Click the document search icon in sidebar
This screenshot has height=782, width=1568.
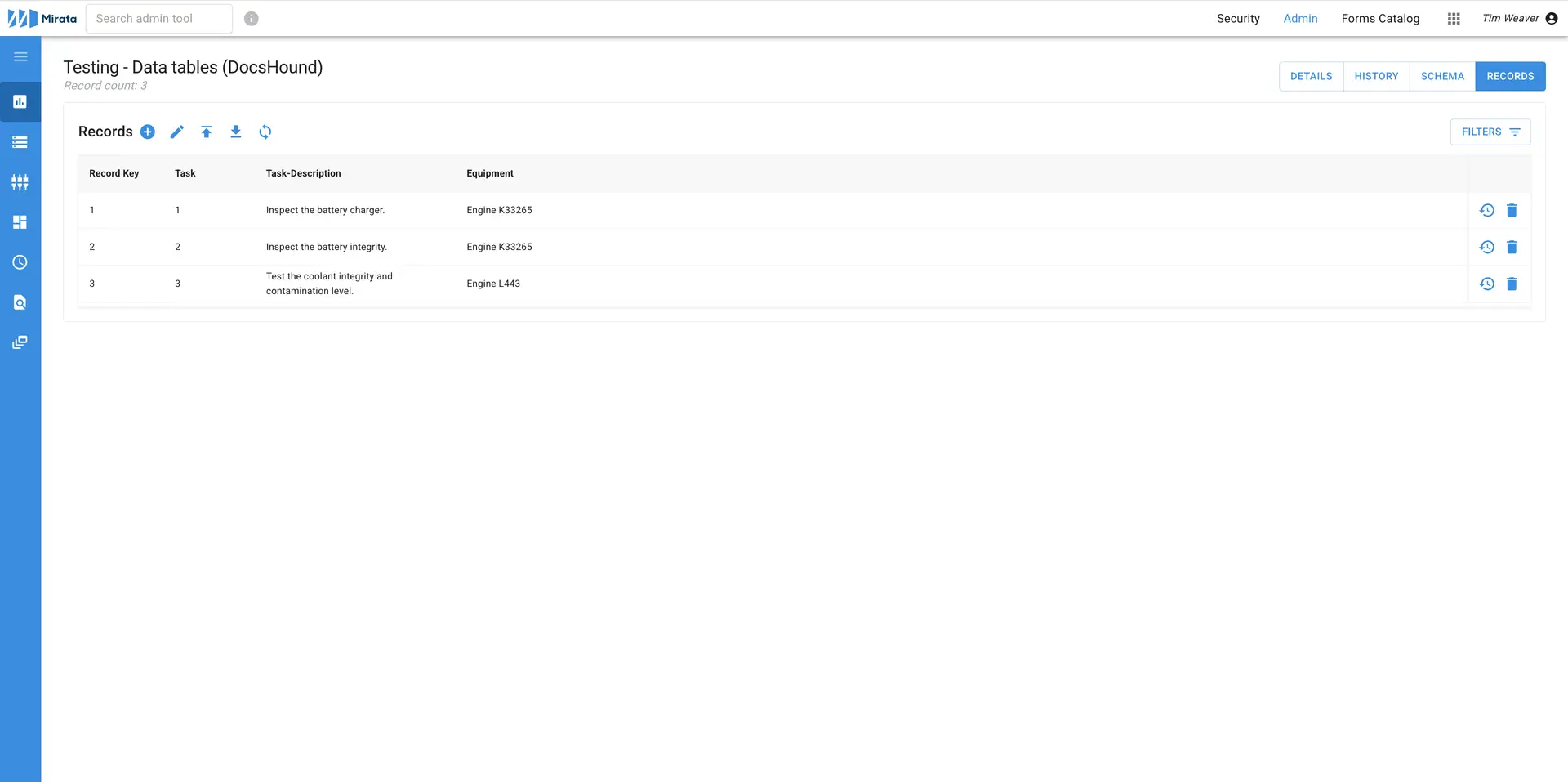(x=20, y=302)
